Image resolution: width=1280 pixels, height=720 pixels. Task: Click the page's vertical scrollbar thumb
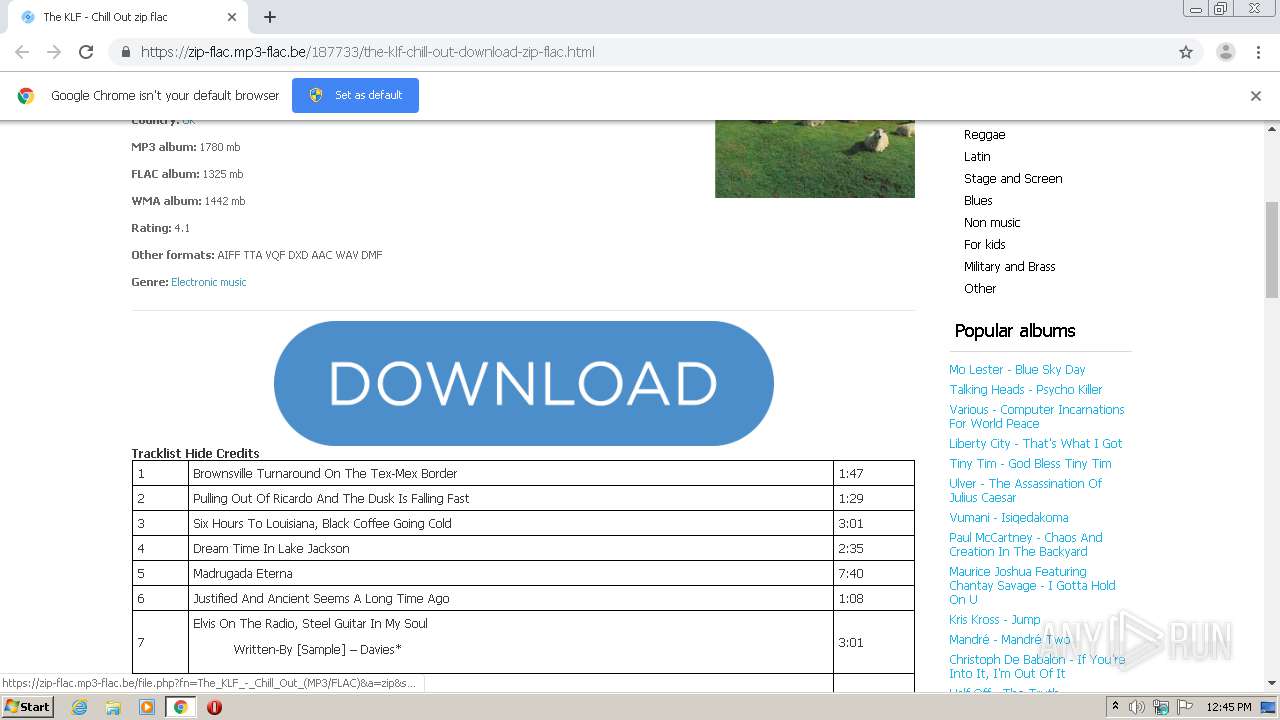click(1272, 249)
